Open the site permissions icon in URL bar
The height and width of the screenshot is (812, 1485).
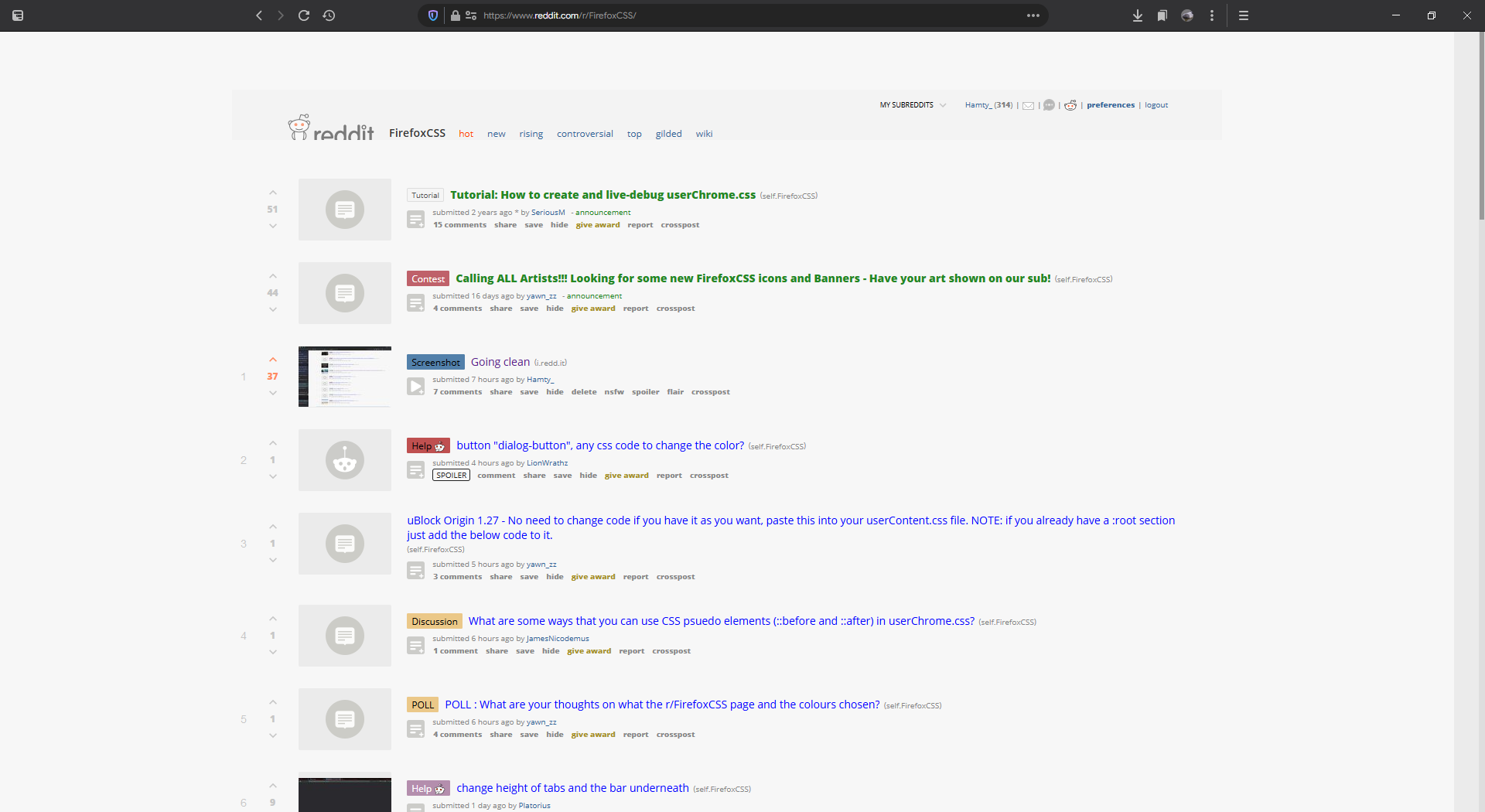[x=471, y=15]
